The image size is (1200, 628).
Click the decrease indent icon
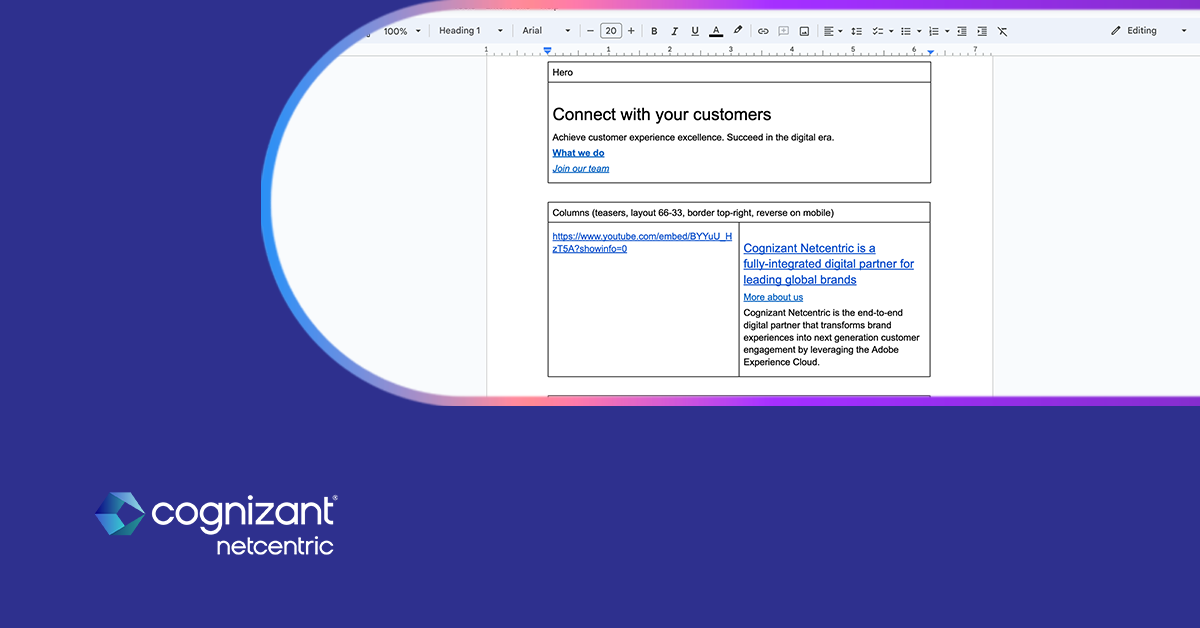click(x=961, y=31)
